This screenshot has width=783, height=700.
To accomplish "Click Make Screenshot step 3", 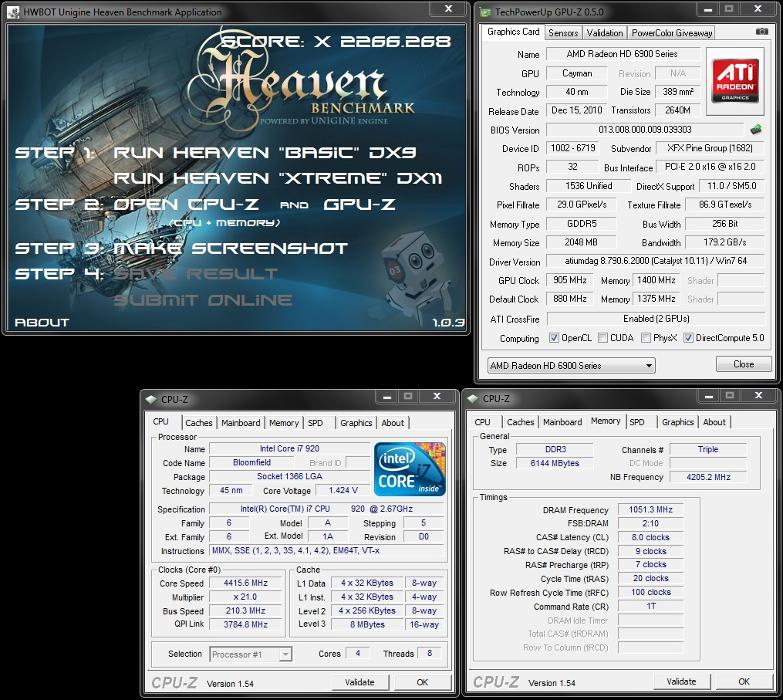I will (x=231, y=248).
